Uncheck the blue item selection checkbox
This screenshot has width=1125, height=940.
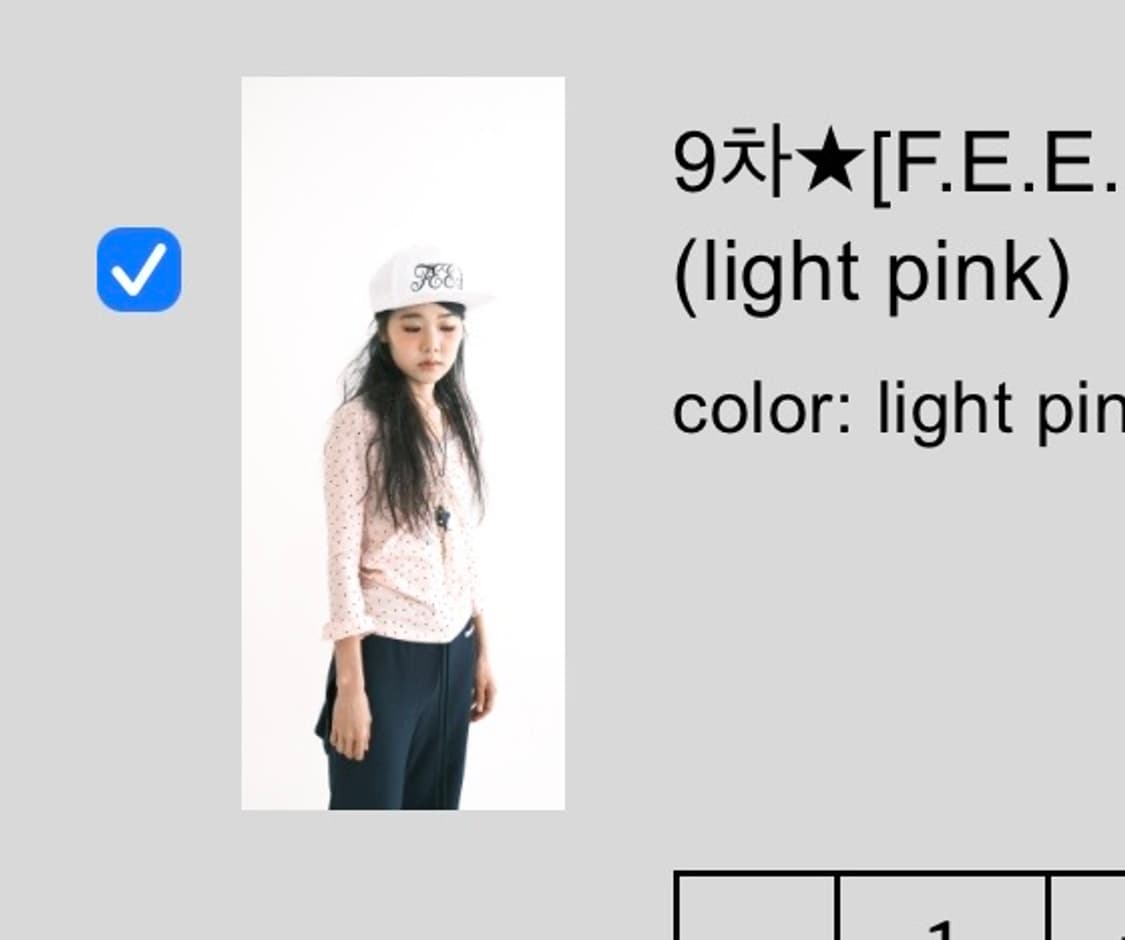pos(139,269)
